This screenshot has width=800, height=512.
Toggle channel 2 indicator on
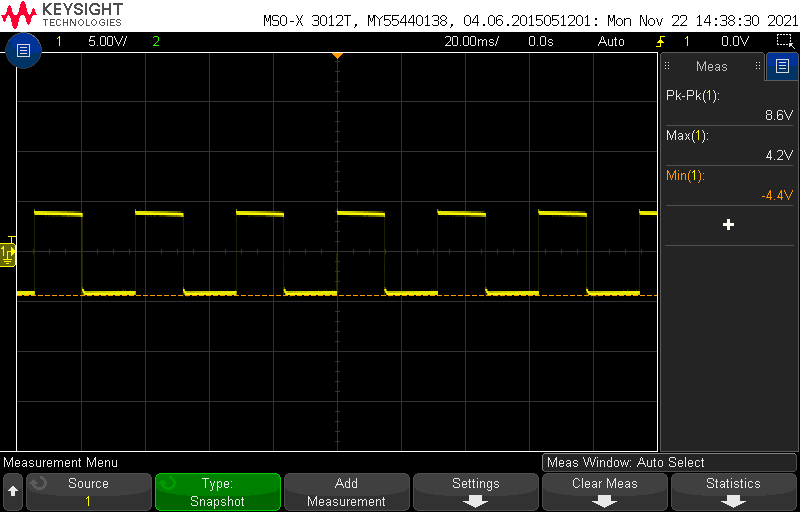coord(156,42)
